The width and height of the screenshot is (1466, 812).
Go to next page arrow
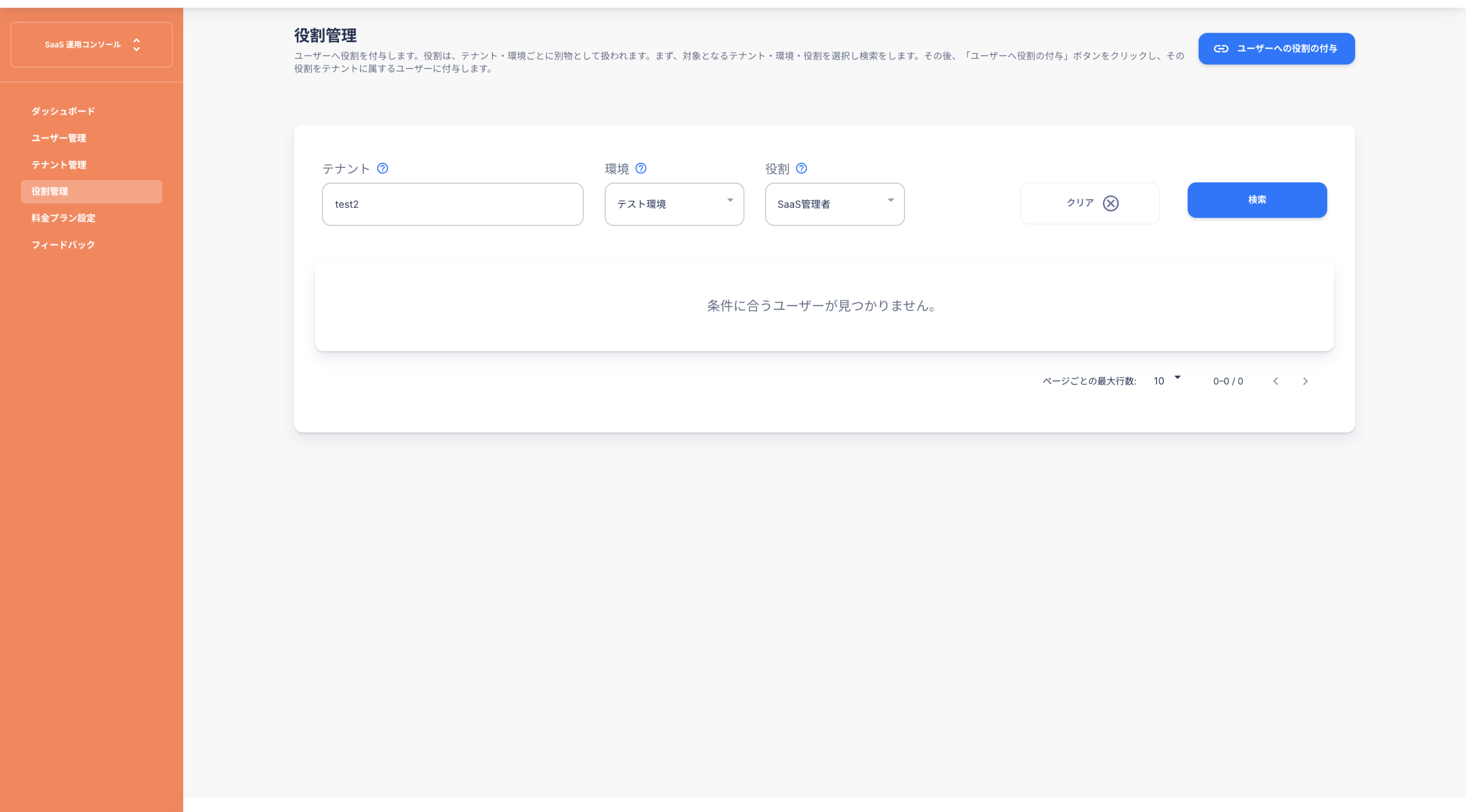coord(1305,381)
